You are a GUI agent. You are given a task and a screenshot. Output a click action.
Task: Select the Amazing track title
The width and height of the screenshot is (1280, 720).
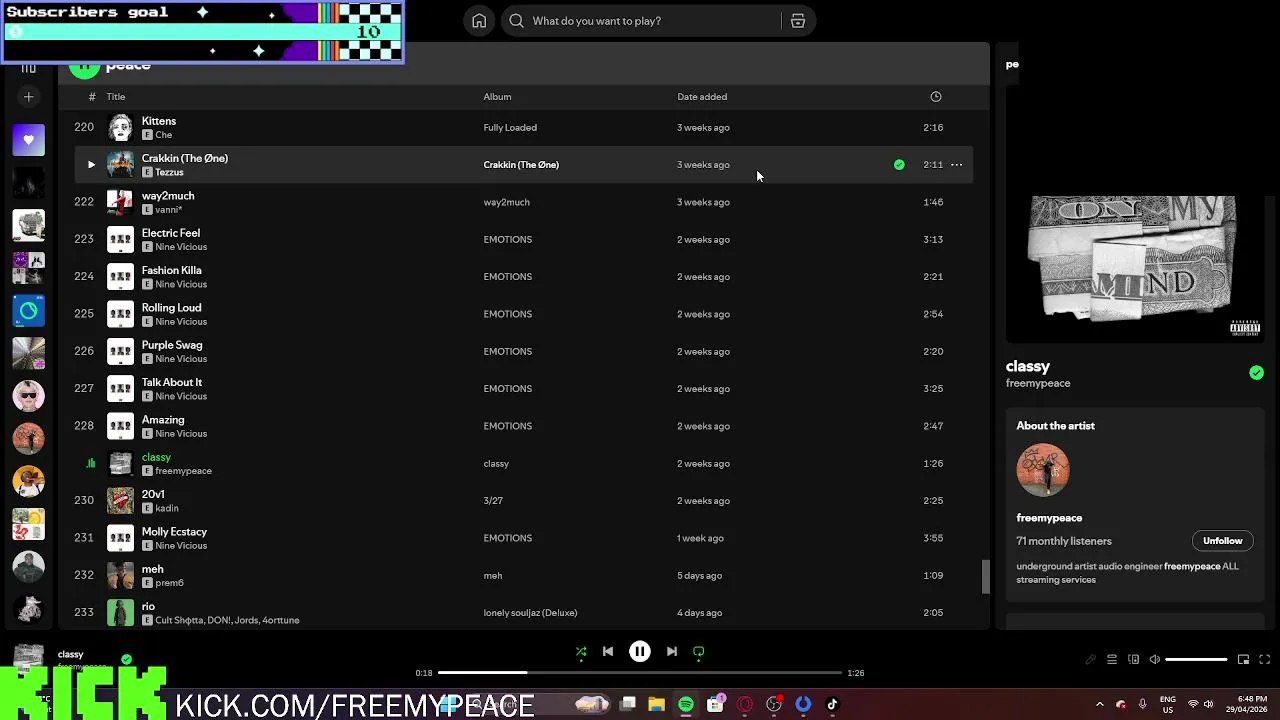tap(163, 420)
